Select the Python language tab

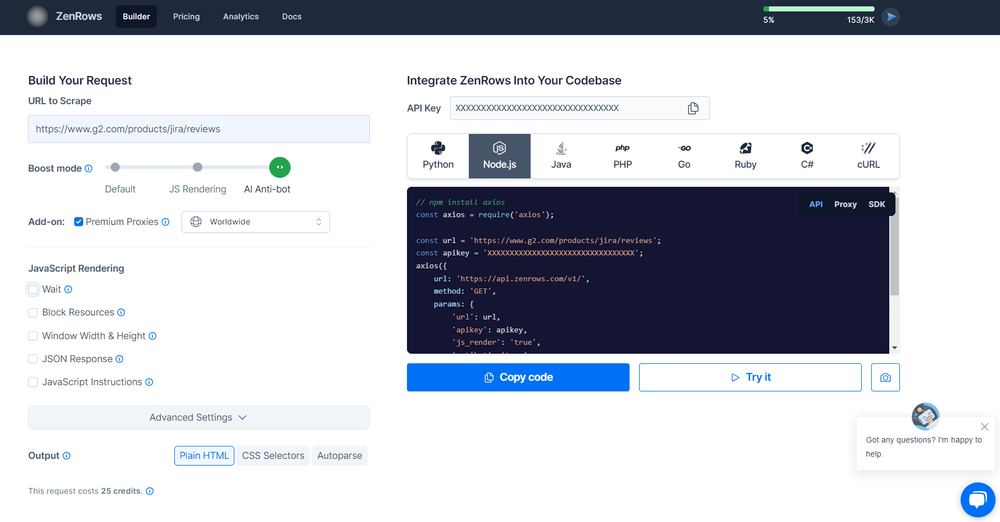(438, 156)
